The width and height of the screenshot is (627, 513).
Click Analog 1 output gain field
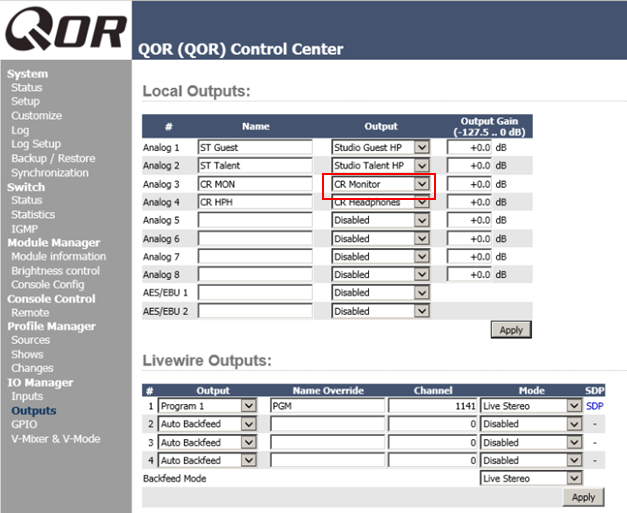point(469,147)
